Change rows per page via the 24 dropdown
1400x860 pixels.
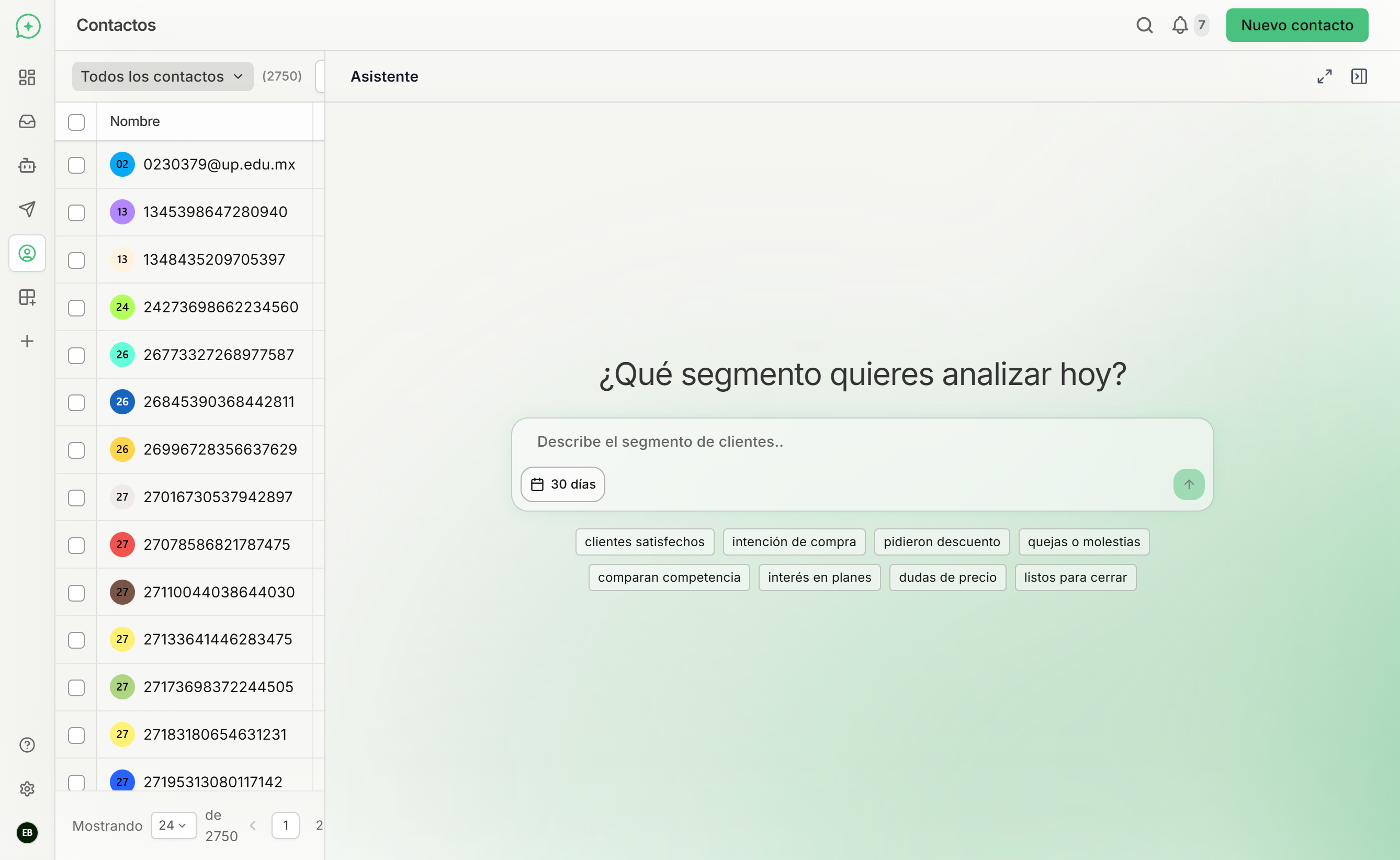click(x=174, y=825)
